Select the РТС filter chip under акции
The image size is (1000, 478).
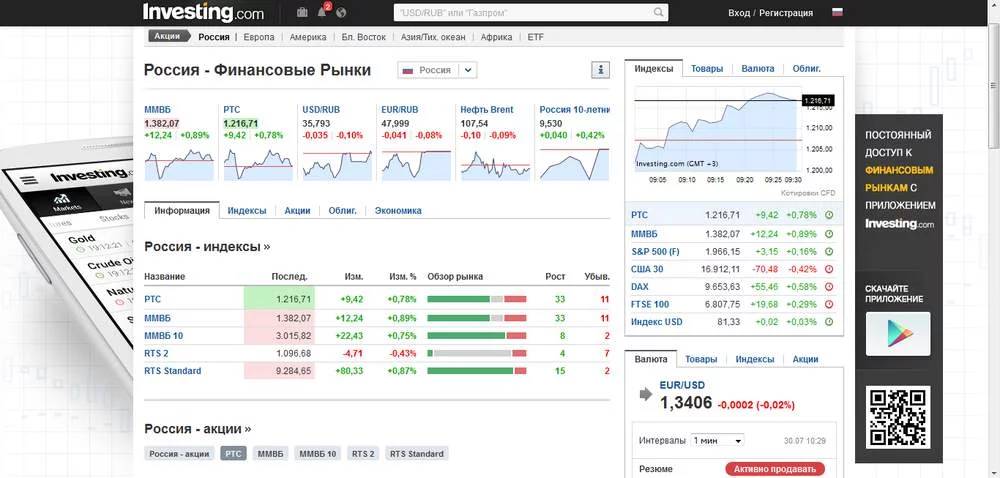(233, 454)
